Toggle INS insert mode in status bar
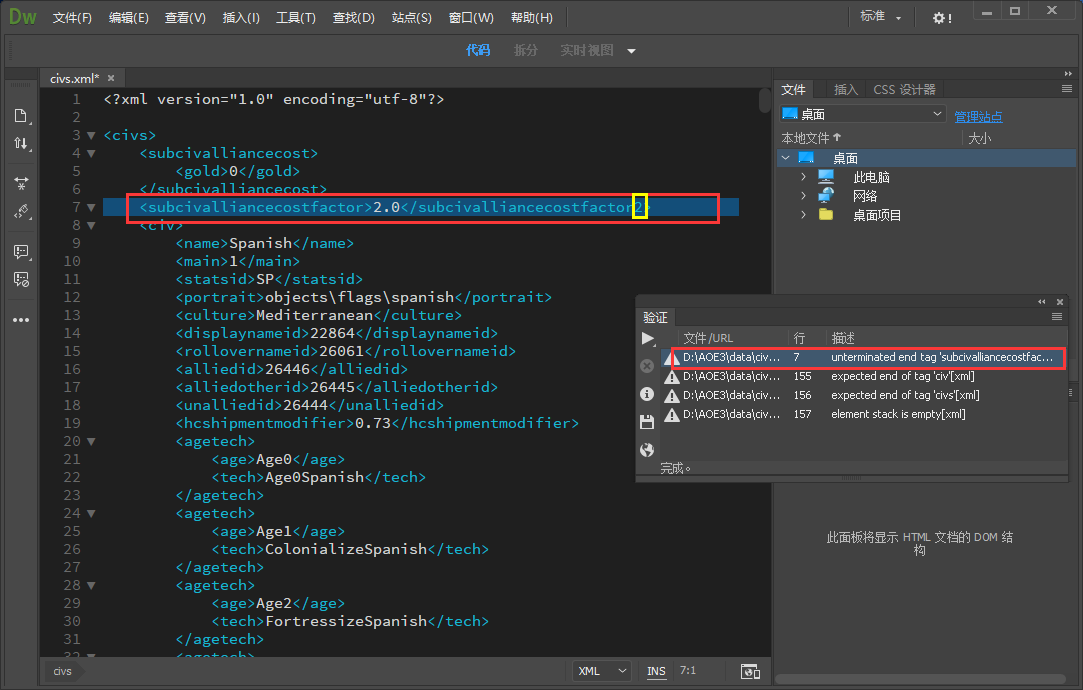Viewport: 1083px width, 690px height. [656, 671]
